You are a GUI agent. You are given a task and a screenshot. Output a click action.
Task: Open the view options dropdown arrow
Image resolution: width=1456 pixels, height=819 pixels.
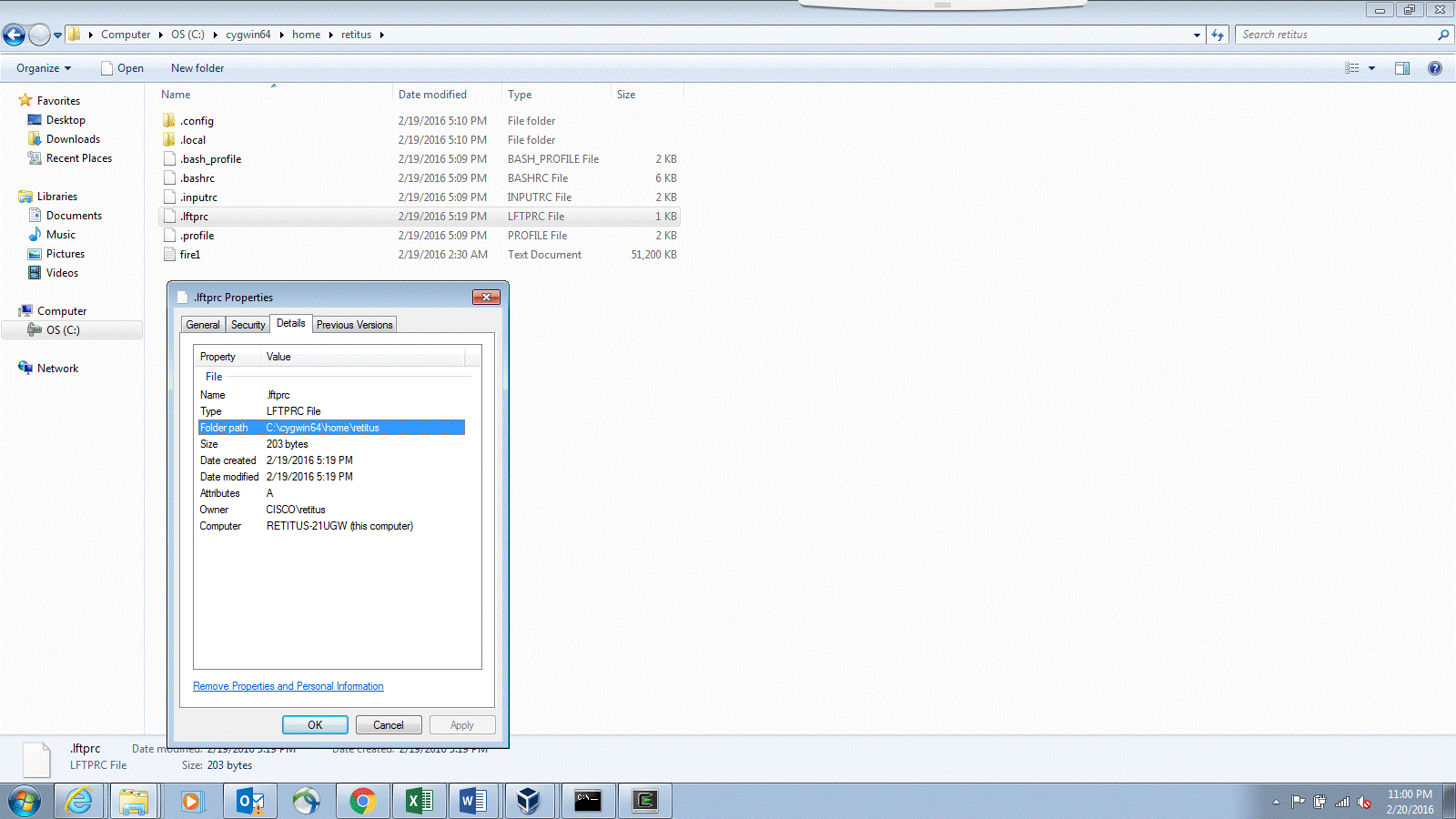click(1371, 68)
